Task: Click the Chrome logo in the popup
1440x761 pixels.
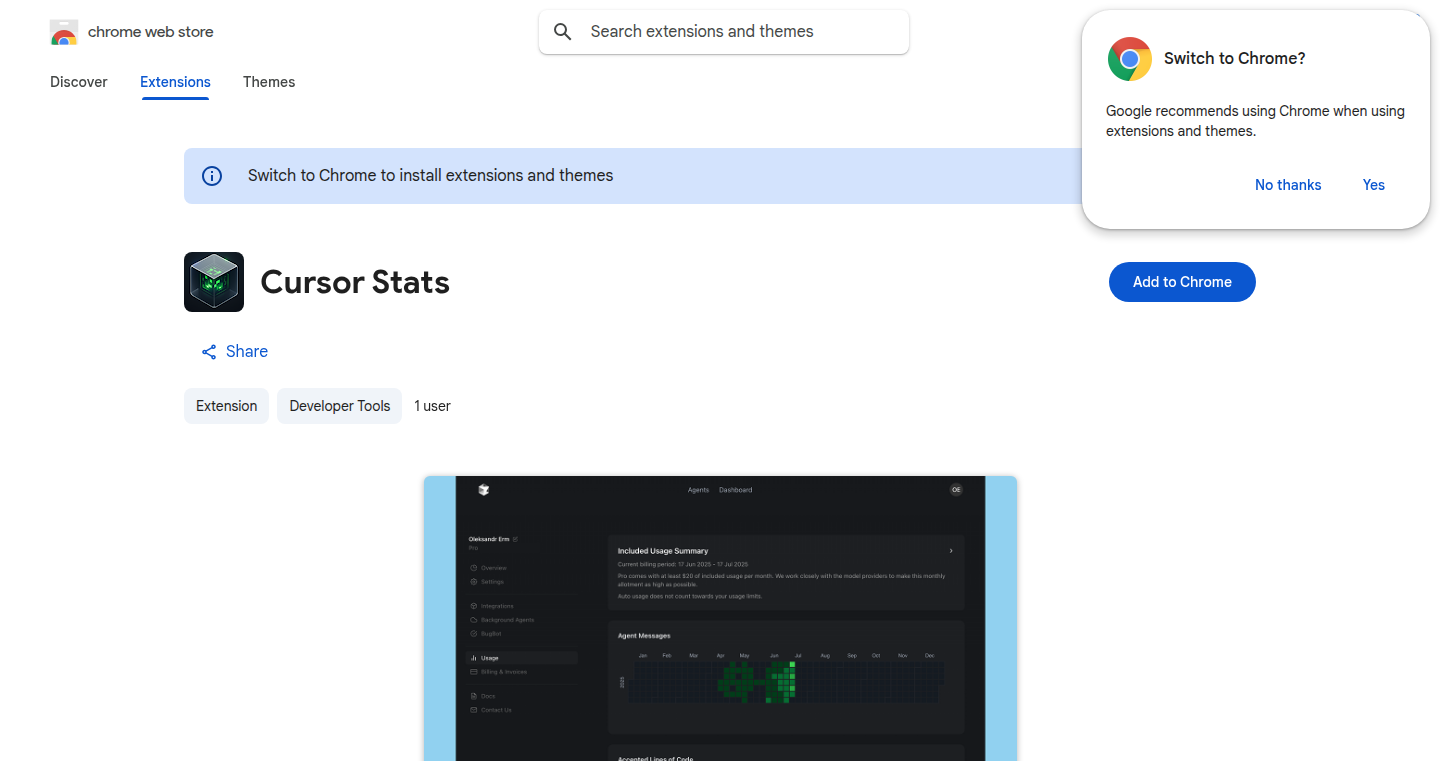Action: (x=1130, y=59)
